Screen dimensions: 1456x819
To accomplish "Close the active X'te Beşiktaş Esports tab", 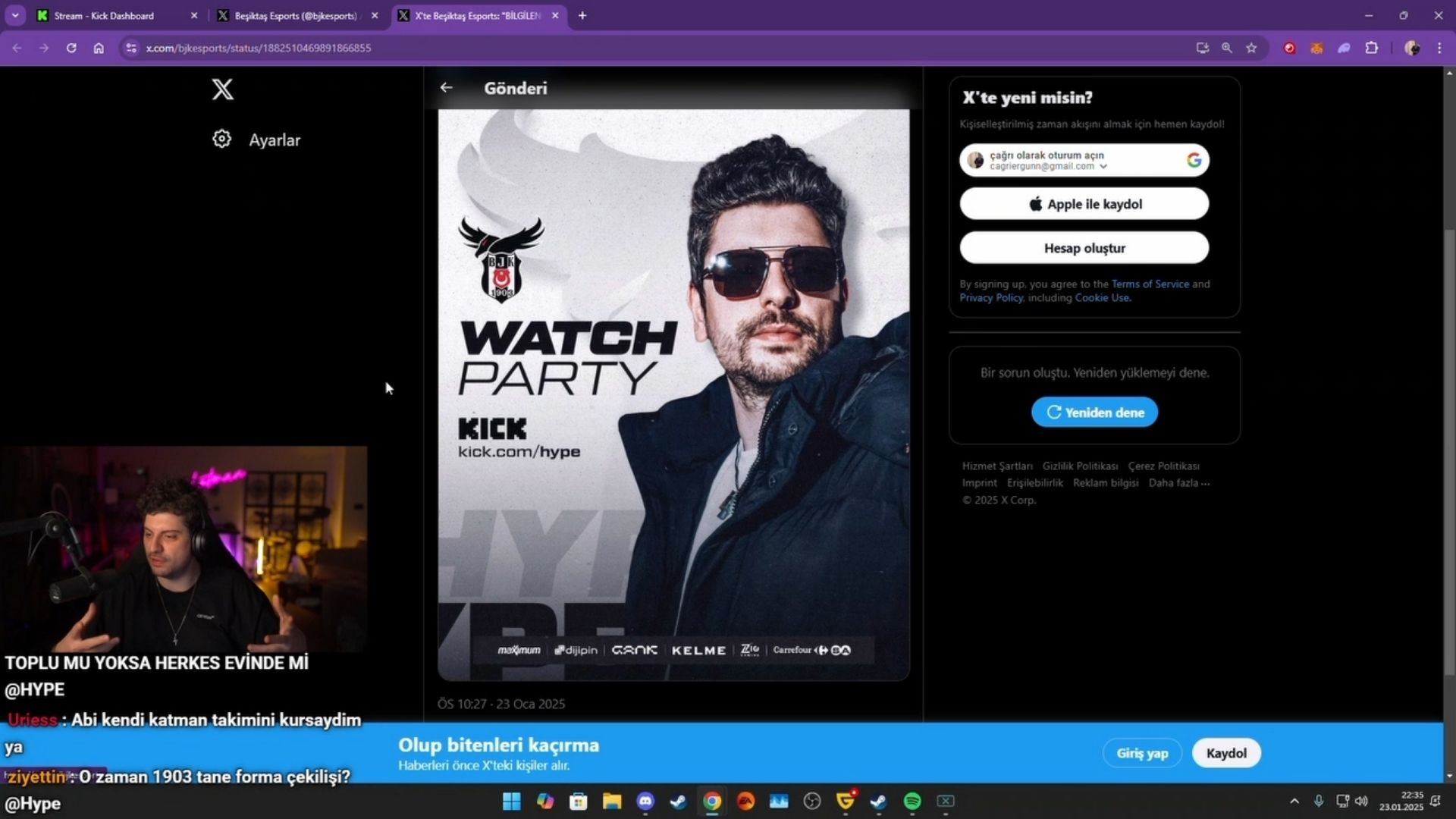I will 555,15.
